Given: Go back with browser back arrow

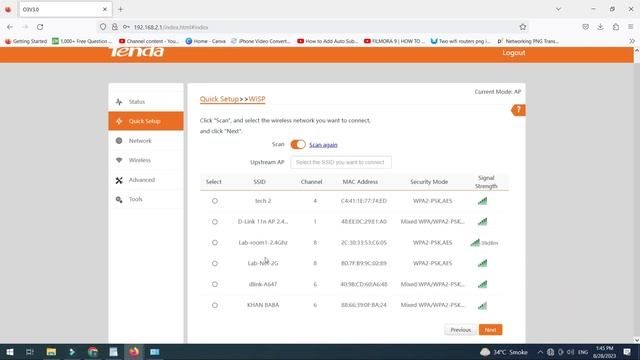Looking at the screenshot, I should (x=10, y=27).
